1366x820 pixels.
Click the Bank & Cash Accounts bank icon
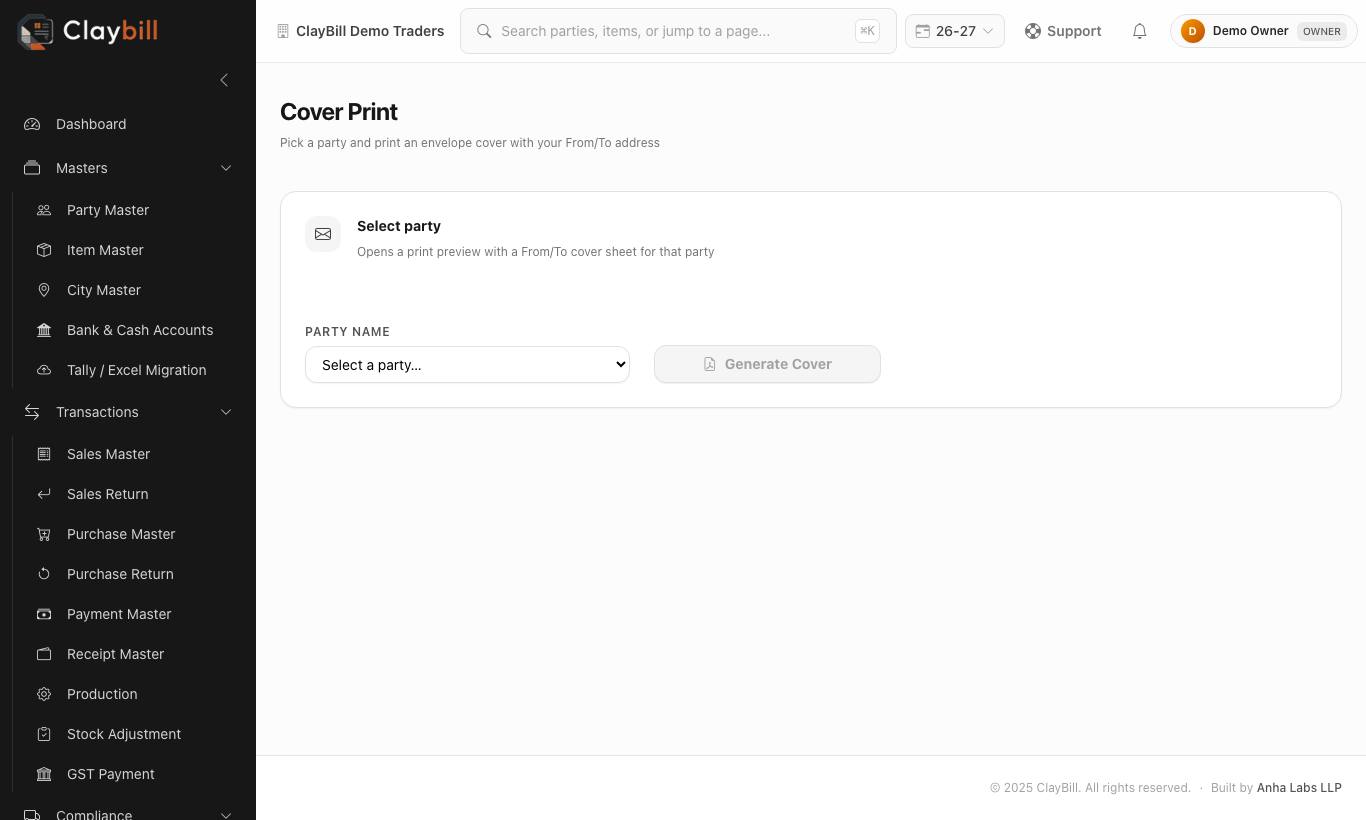44,330
